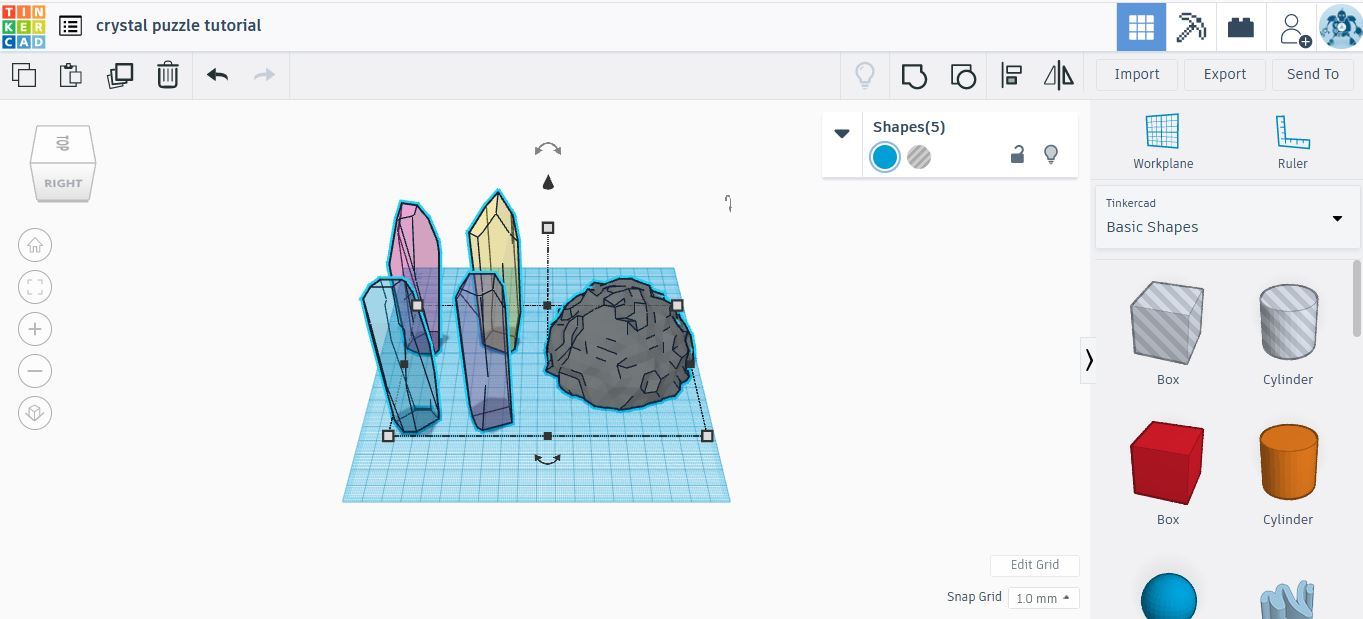Click the Import button
Screen dimensions: 1363x619
point(1136,74)
